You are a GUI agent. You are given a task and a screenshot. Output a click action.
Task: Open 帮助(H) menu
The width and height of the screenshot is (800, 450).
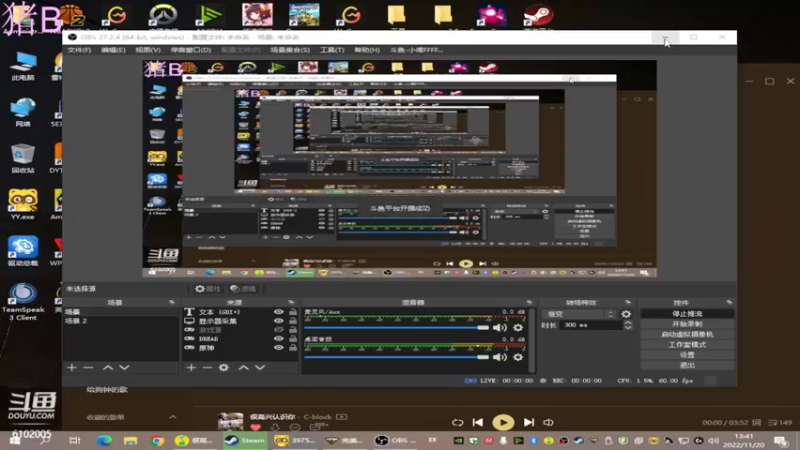click(x=367, y=50)
